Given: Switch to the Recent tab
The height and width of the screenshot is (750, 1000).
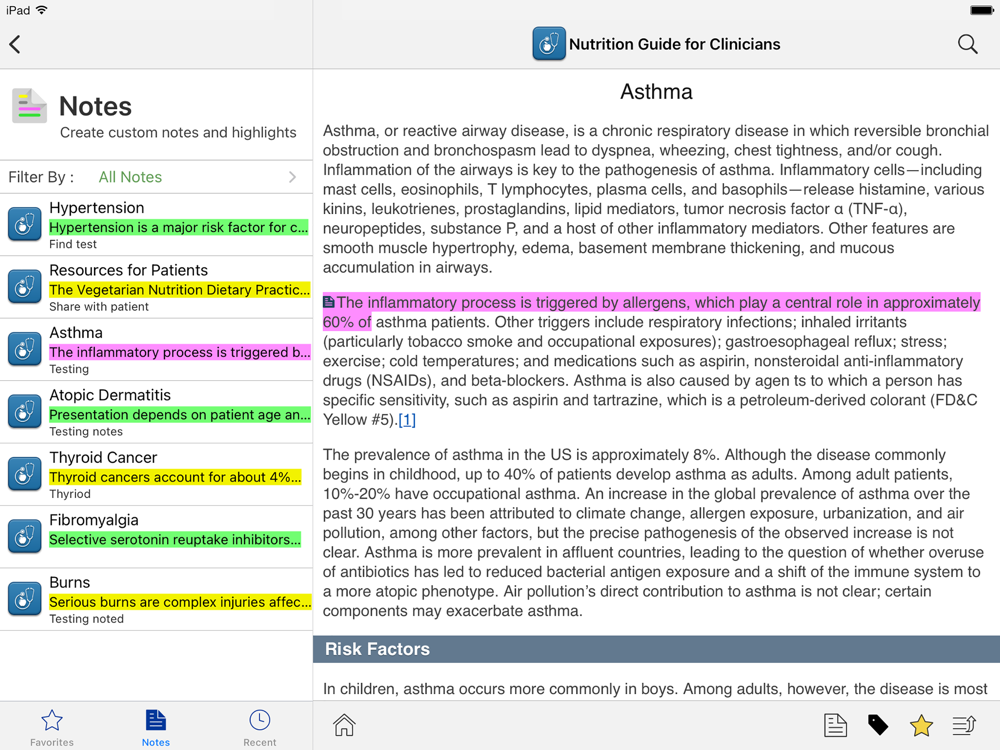Looking at the screenshot, I should tap(260, 728).
